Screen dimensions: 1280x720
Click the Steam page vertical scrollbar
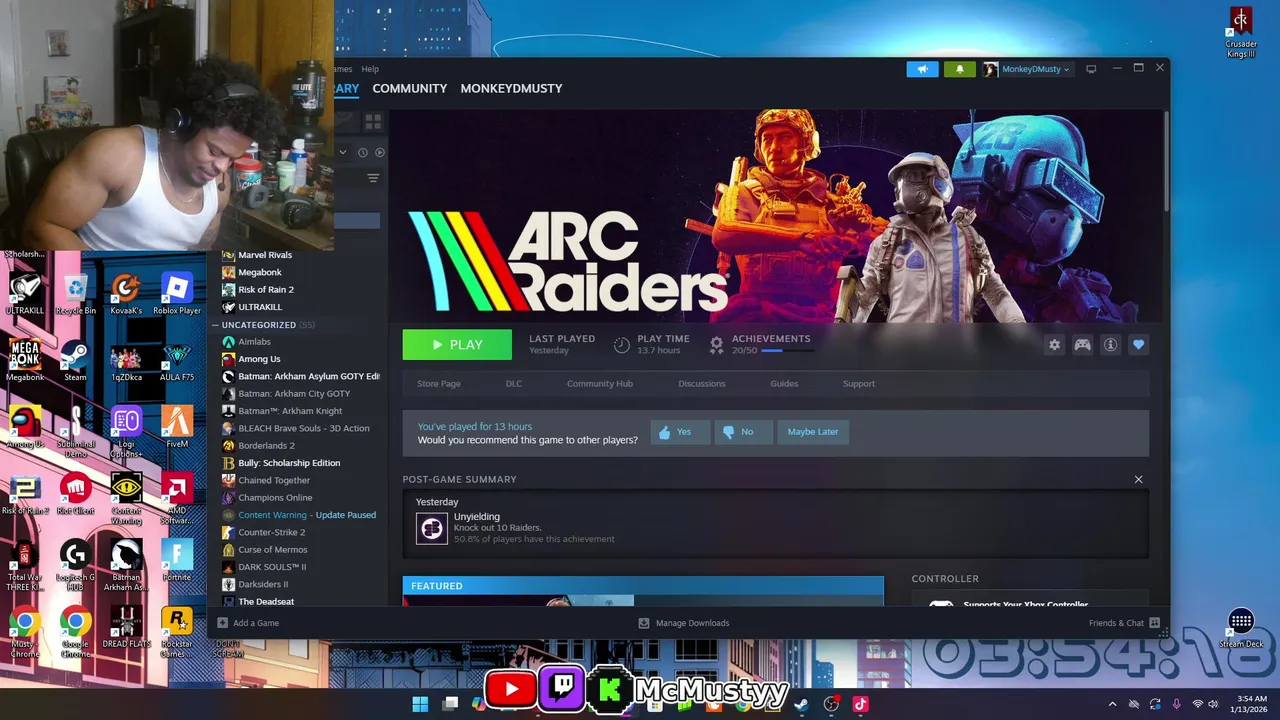point(1165,160)
